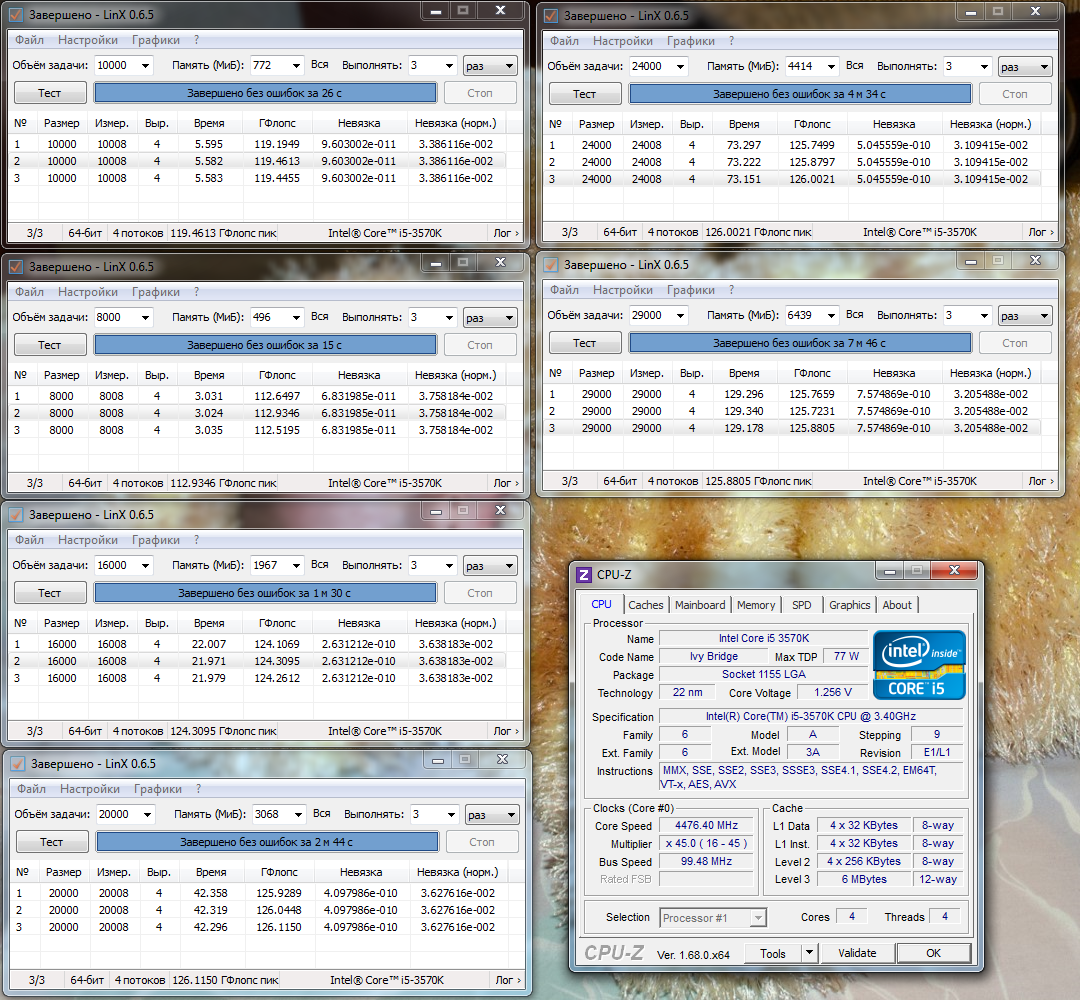Image resolution: width=1080 pixels, height=1000 pixels.
Task: Open the Caches tab in CPU-Z
Action: [x=645, y=605]
